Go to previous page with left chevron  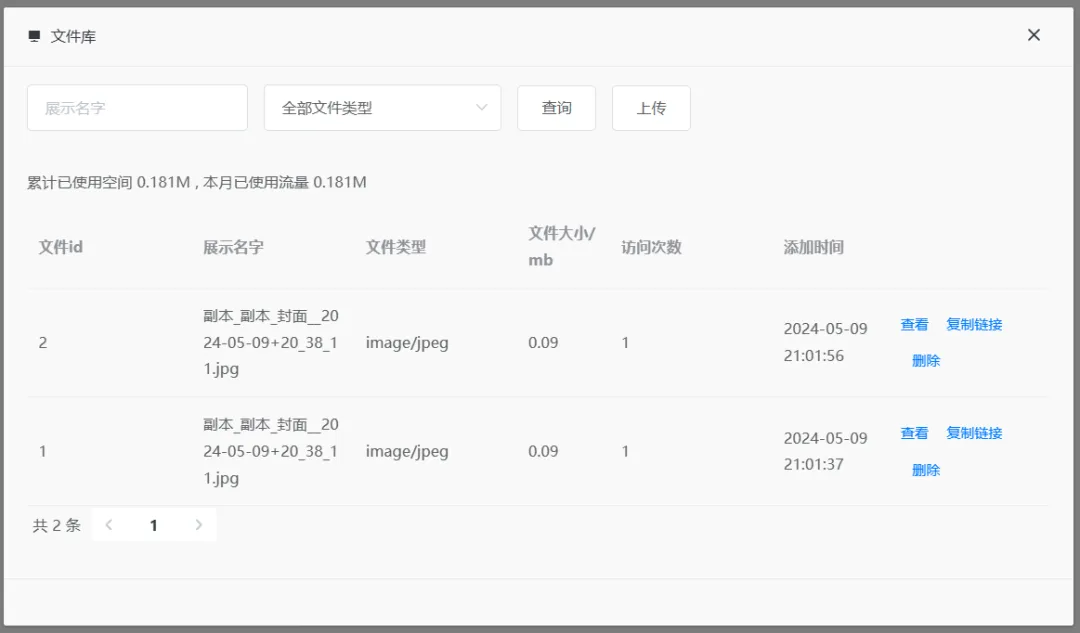tap(109, 525)
